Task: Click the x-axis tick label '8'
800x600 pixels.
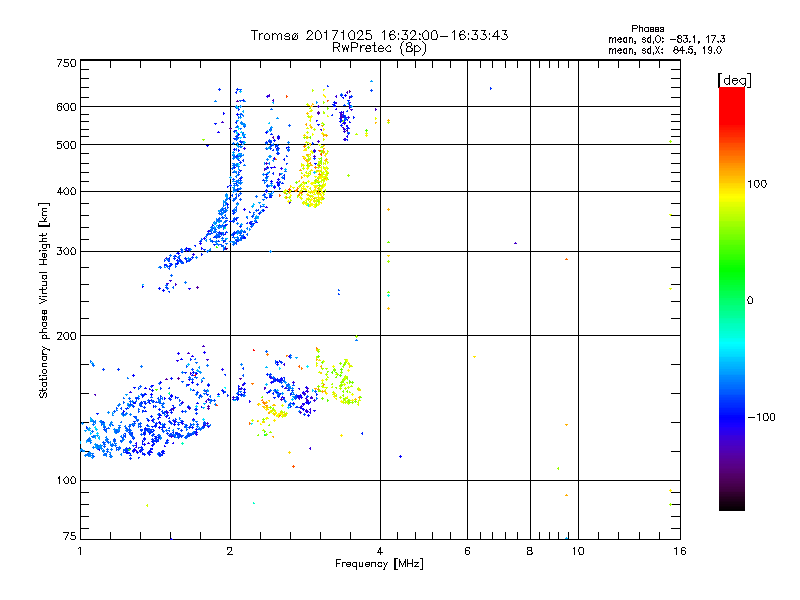Action: pos(530,551)
